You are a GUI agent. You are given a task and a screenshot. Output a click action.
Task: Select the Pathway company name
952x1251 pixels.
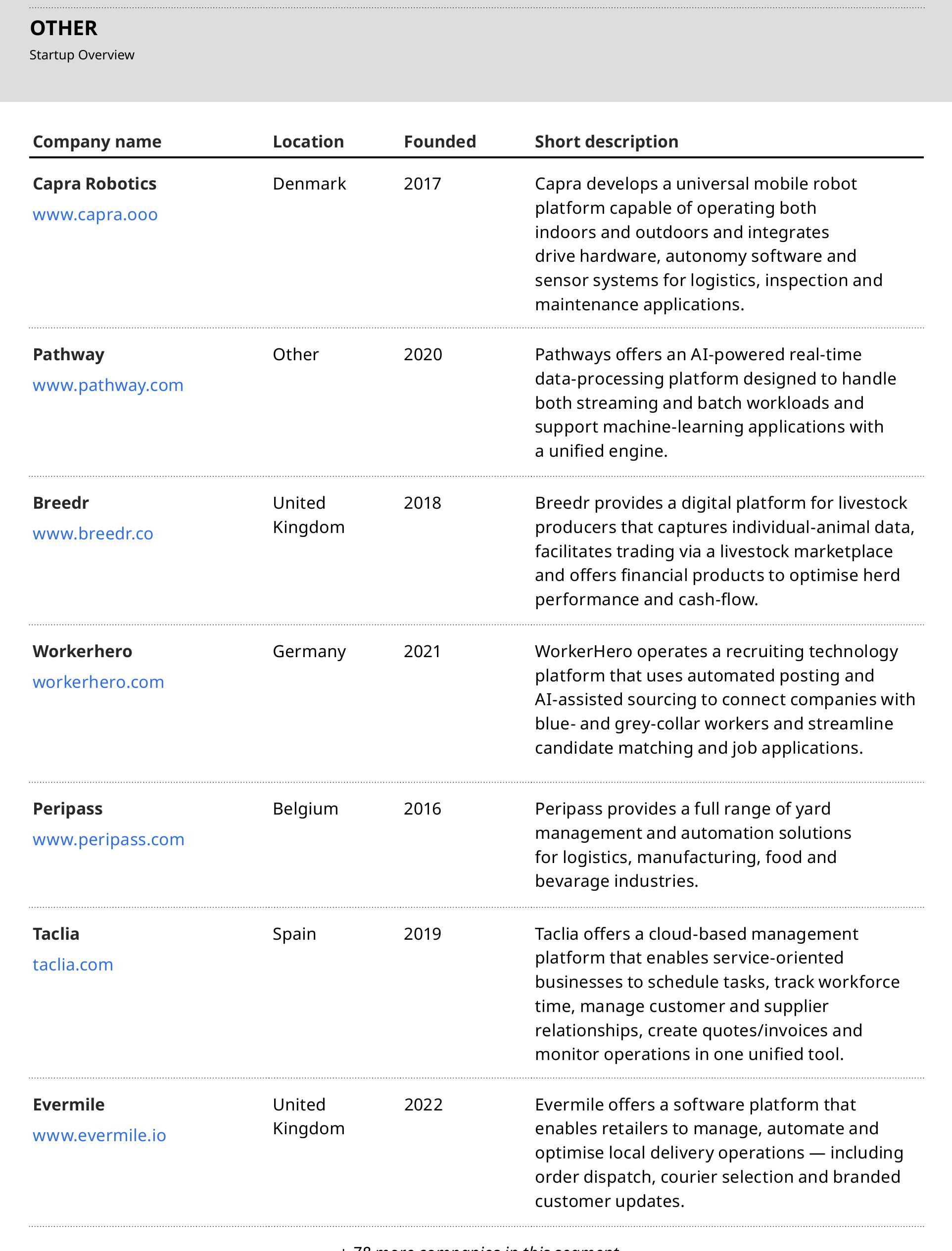tap(69, 355)
